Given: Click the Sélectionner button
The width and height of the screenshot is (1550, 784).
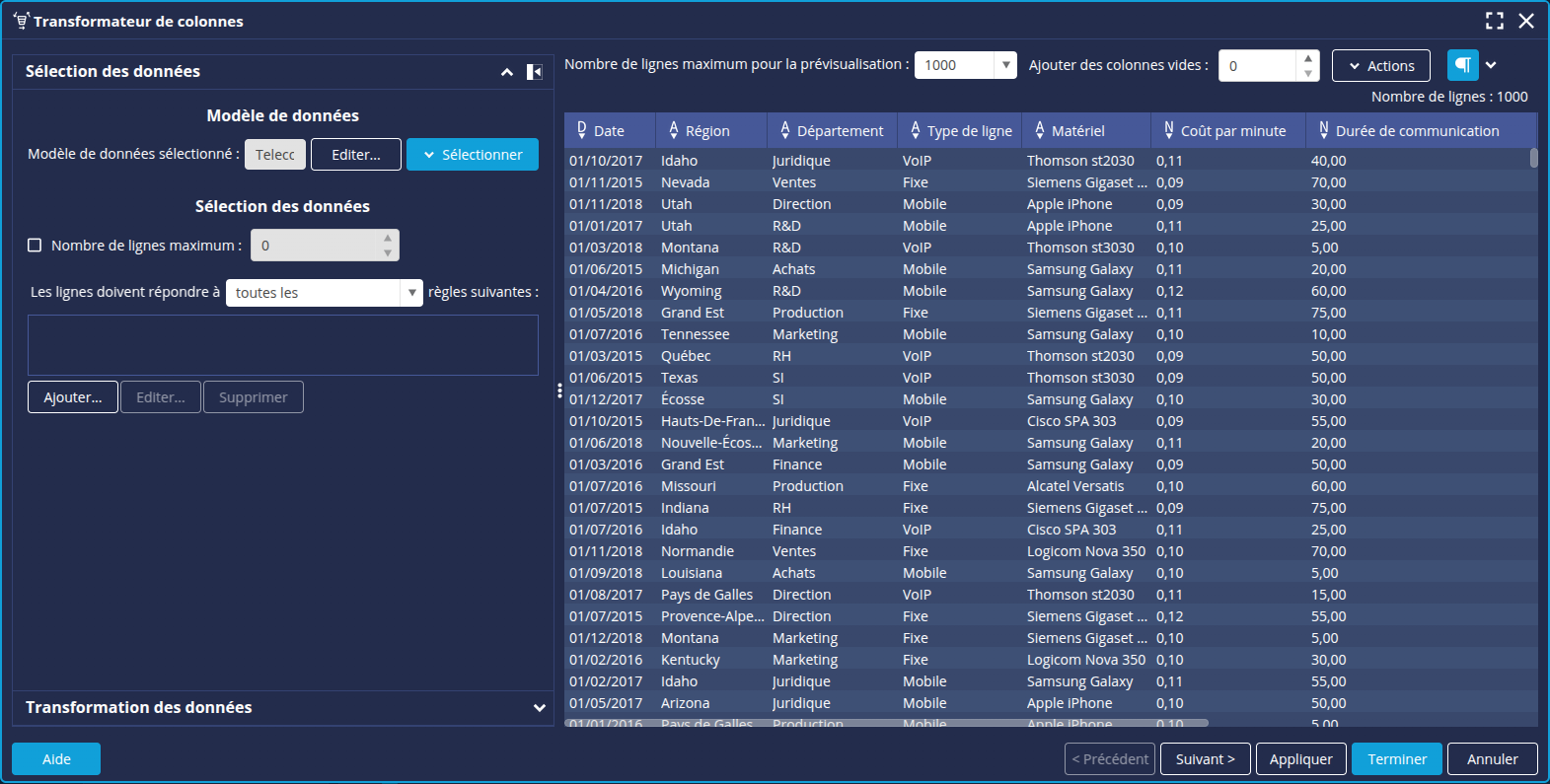Looking at the screenshot, I should click(x=472, y=155).
